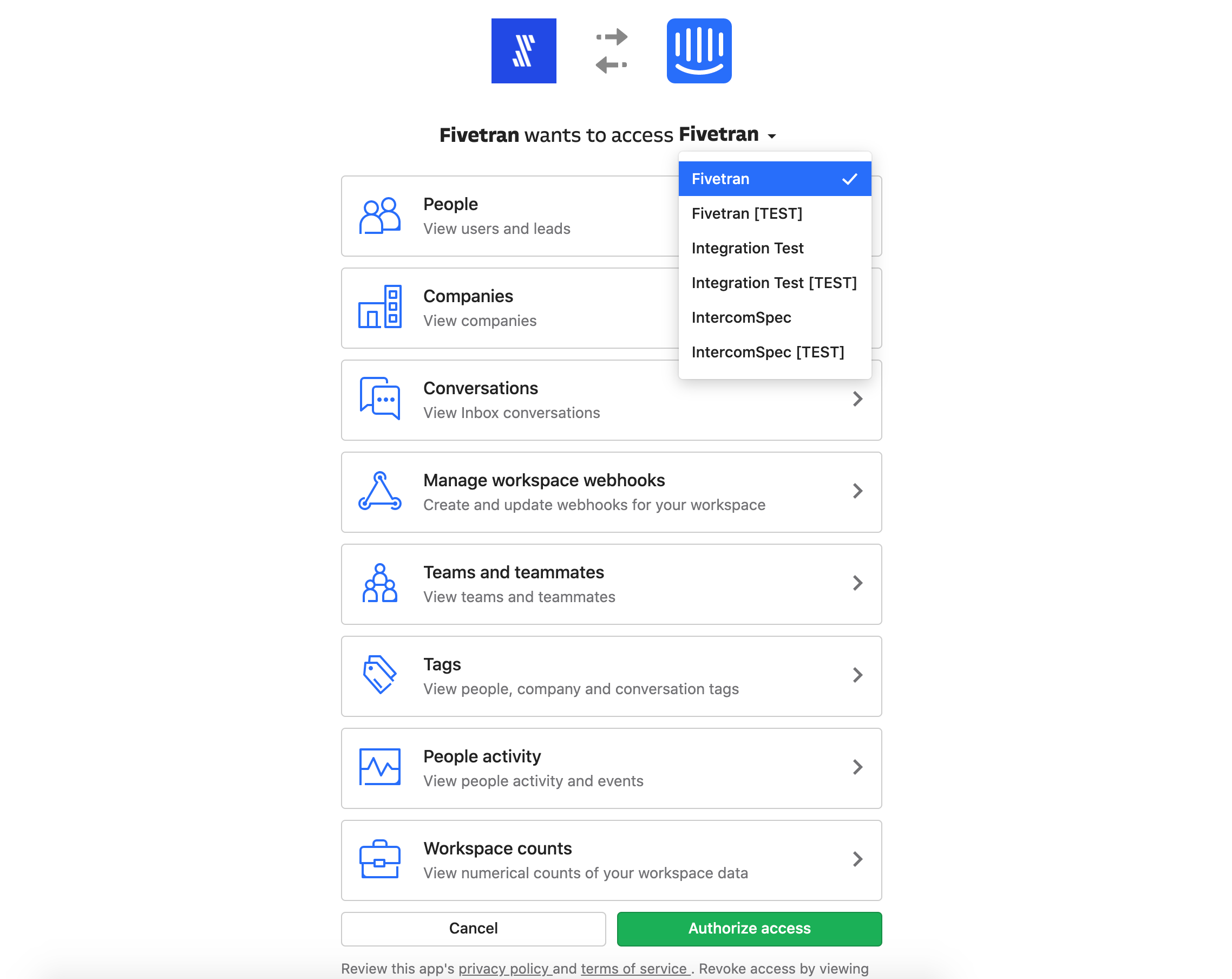
Task: Open the workspace selector dropdown arrow
Action: pyautogui.click(x=771, y=136)
